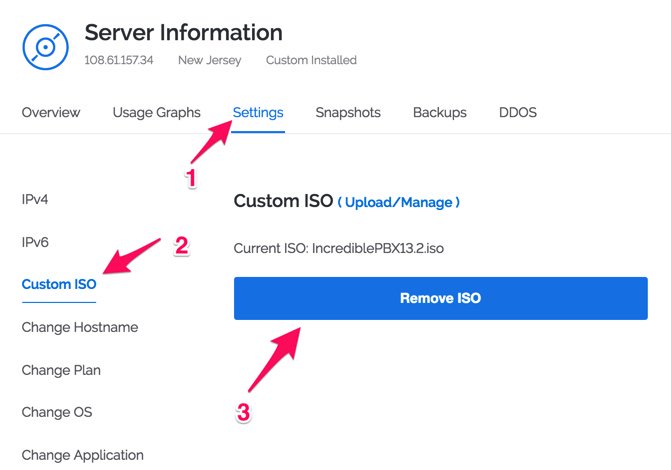Select IPv4 in the settings sidebar
671x470 pixels.
tap(35, 199)
